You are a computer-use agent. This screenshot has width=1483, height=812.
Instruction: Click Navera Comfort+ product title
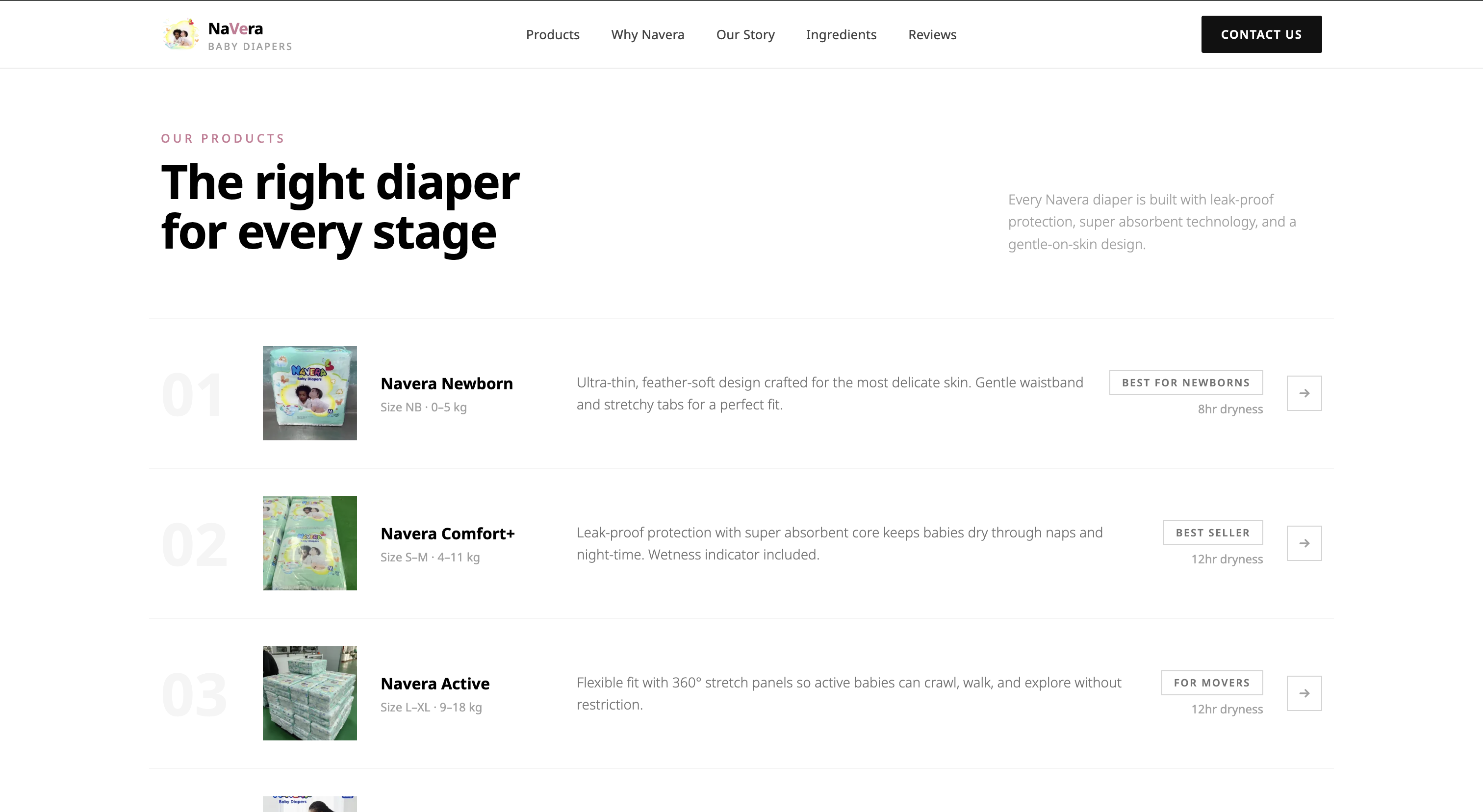click(448, 533)
